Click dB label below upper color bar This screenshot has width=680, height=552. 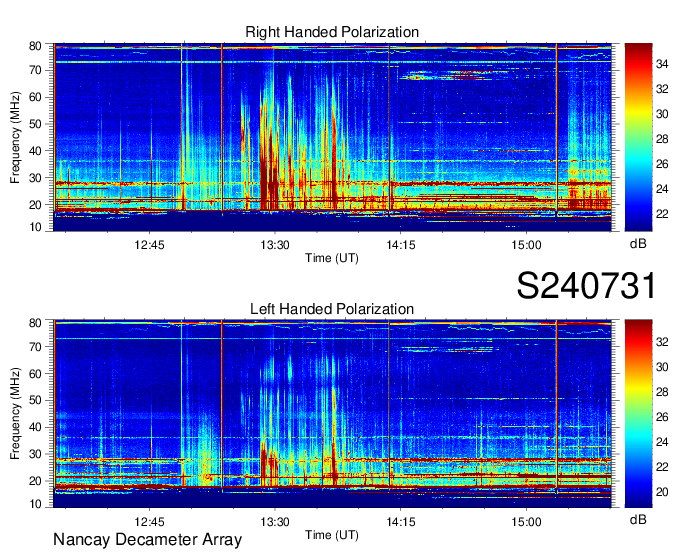point(638,244)
